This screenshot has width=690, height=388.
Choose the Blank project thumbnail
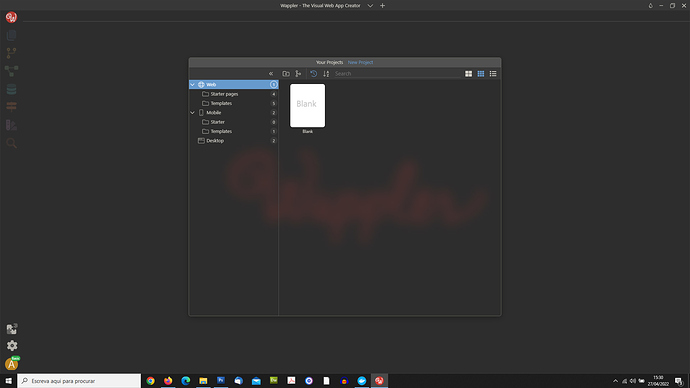(x=308, y=106)
